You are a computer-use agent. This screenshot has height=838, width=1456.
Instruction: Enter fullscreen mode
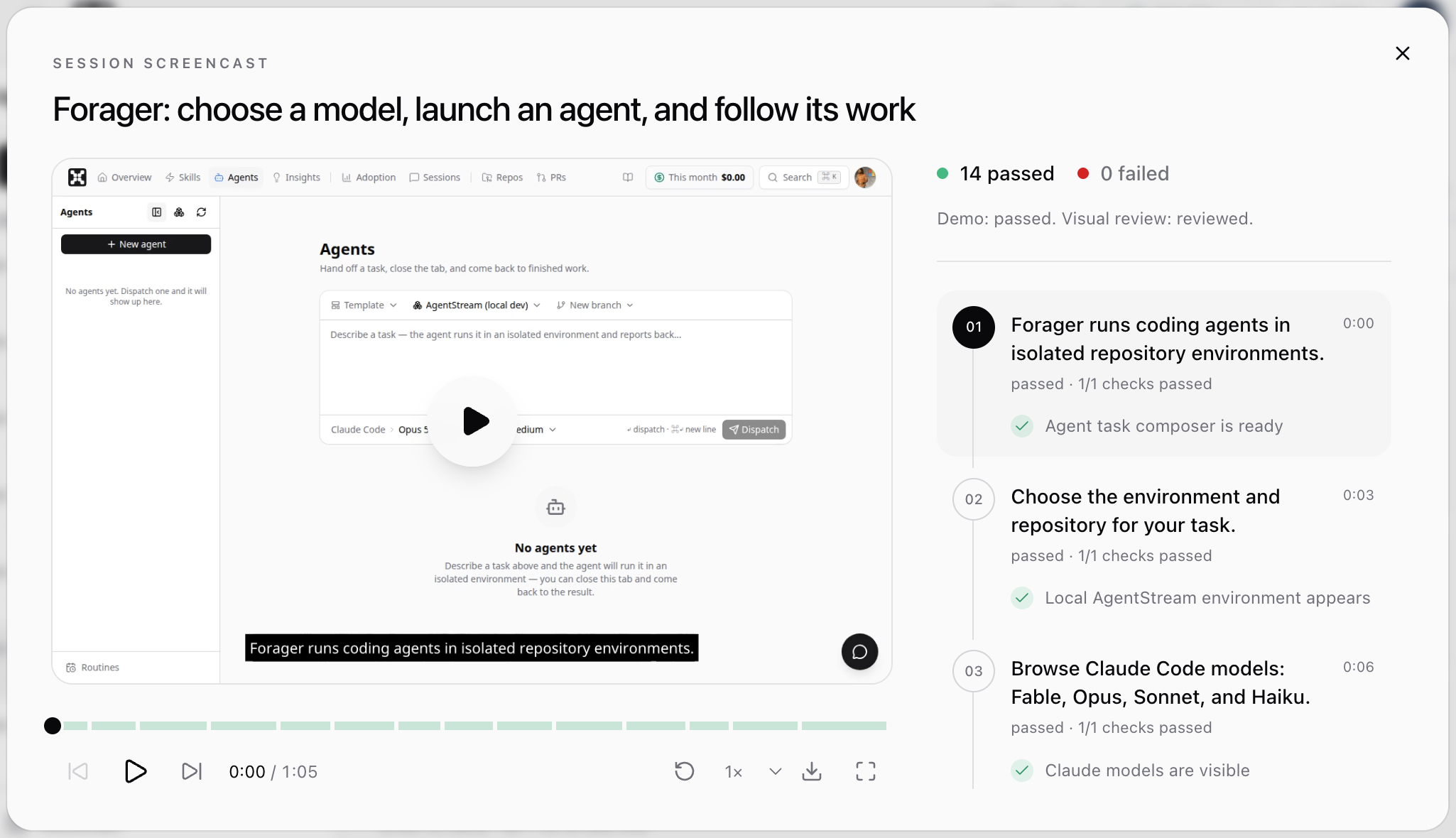tap(866, 771)
